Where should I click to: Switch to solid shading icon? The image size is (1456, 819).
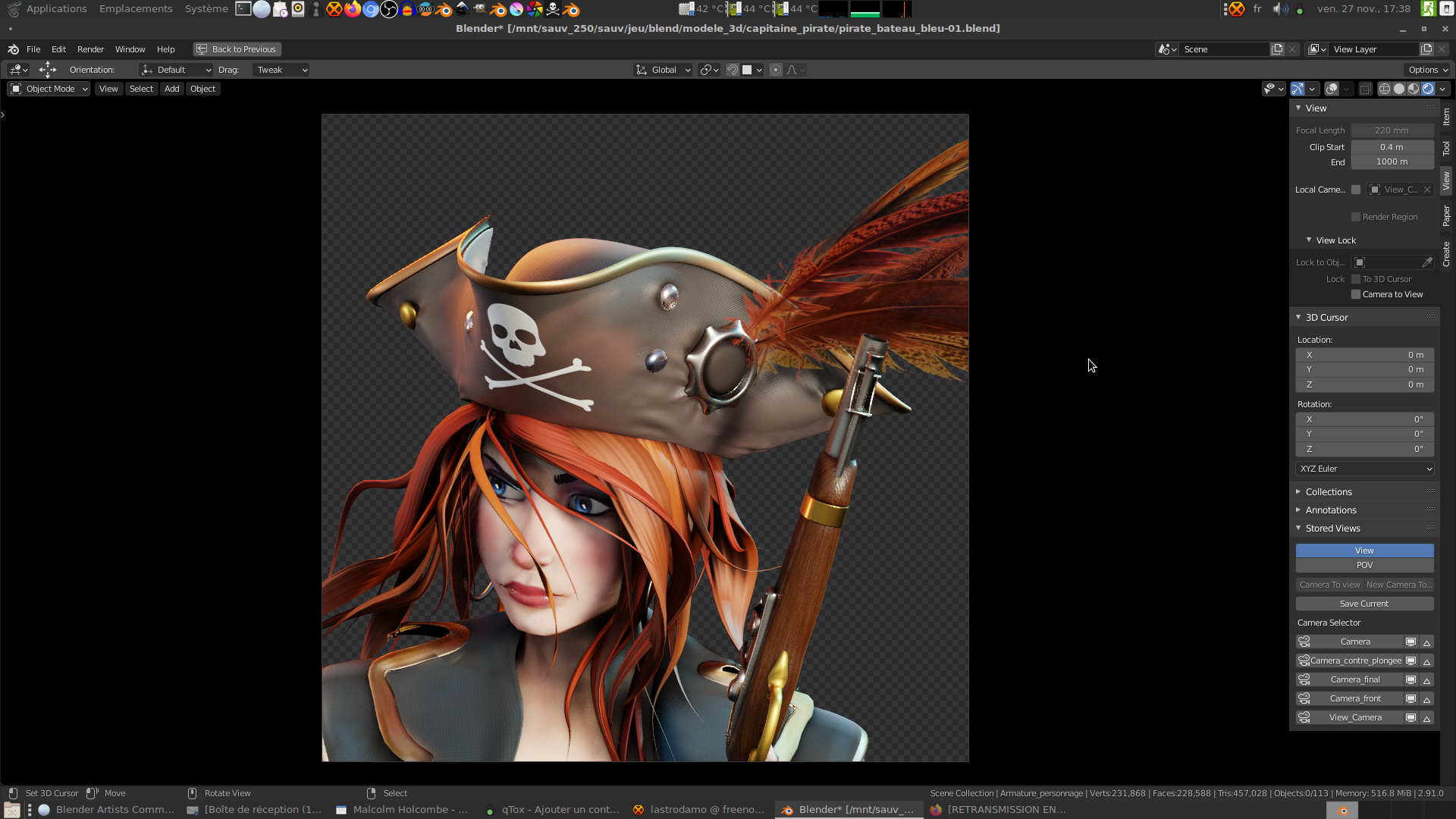click(1399, 89)
